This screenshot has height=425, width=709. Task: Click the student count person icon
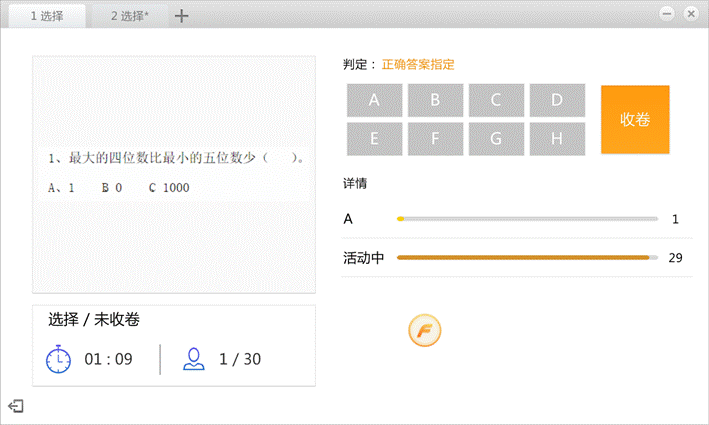pyautogui.click(x=193, y=359)
